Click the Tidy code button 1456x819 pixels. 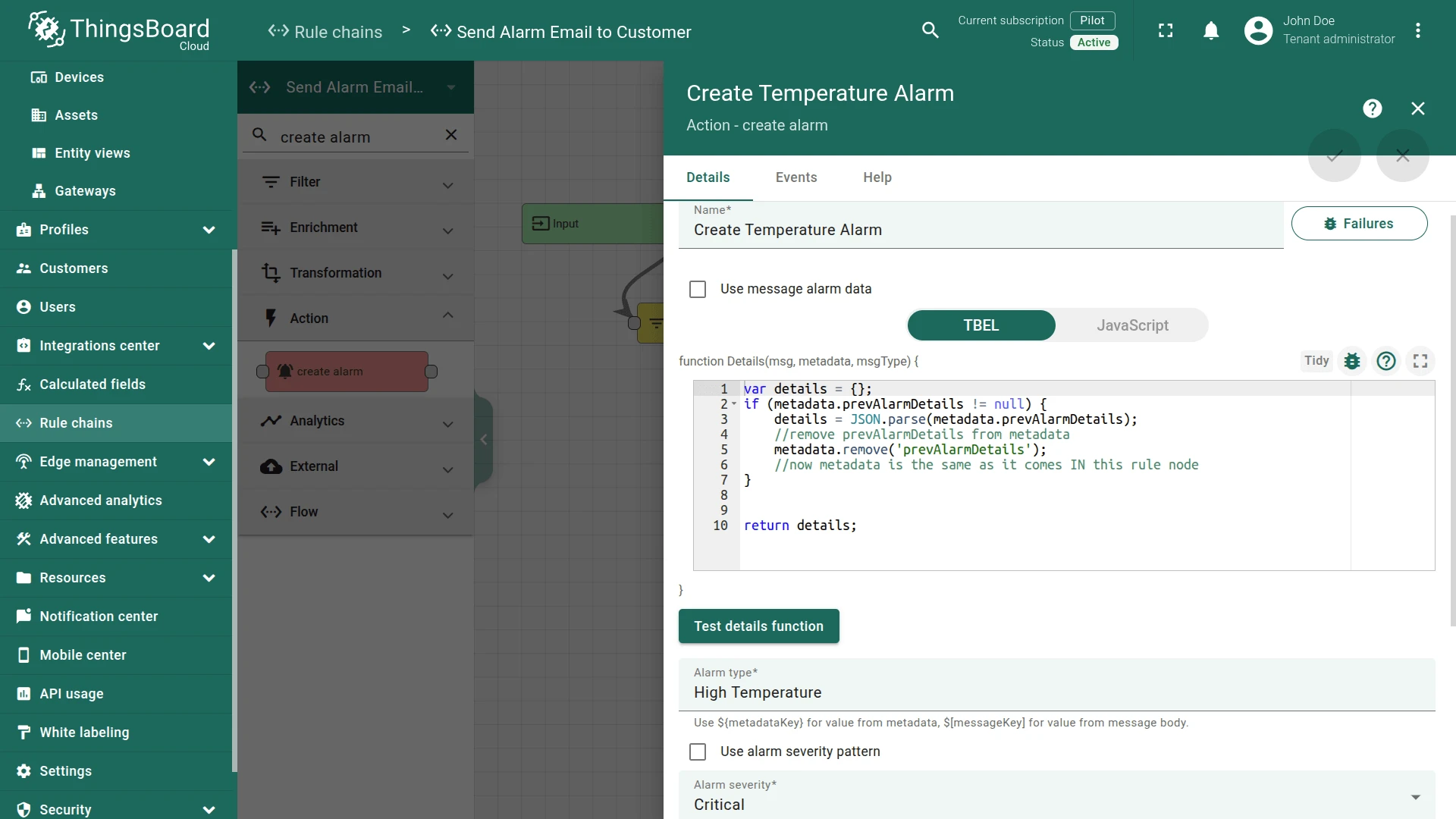(1316, 361)
